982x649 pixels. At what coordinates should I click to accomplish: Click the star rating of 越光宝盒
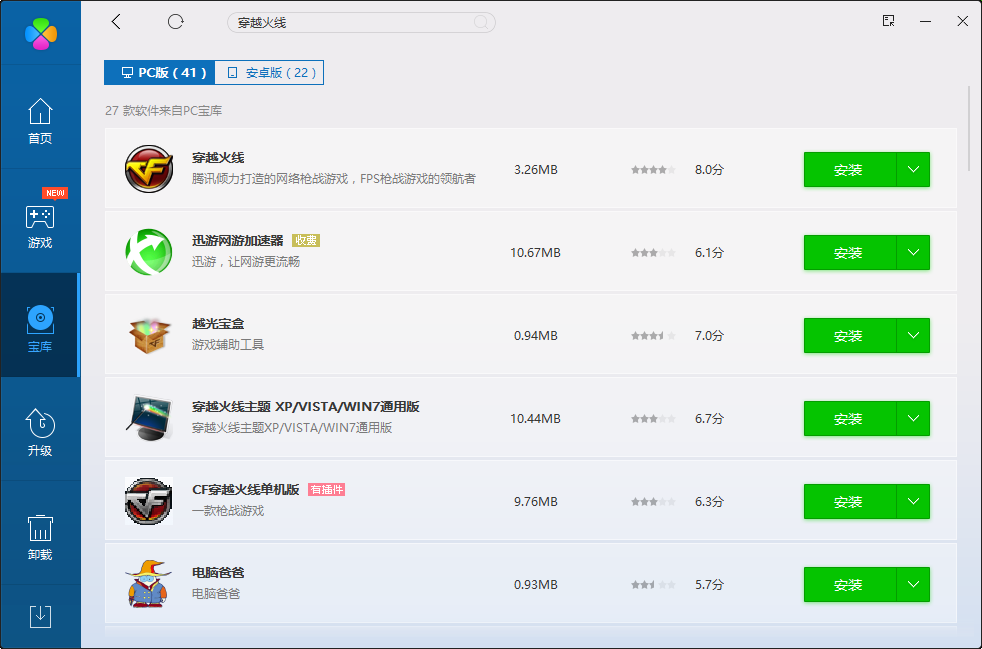click(653, 336)
